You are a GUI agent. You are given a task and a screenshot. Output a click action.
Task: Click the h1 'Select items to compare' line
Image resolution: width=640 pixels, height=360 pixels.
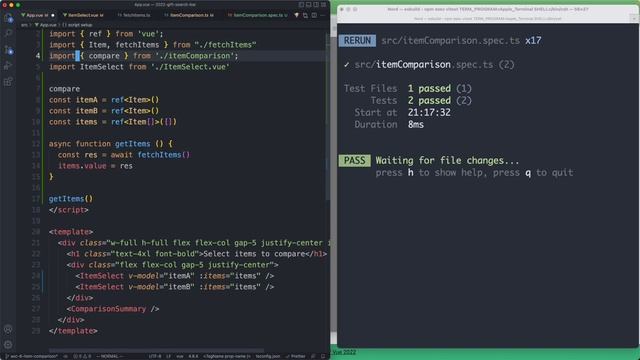pyautogui.click(x=197, y=254)
